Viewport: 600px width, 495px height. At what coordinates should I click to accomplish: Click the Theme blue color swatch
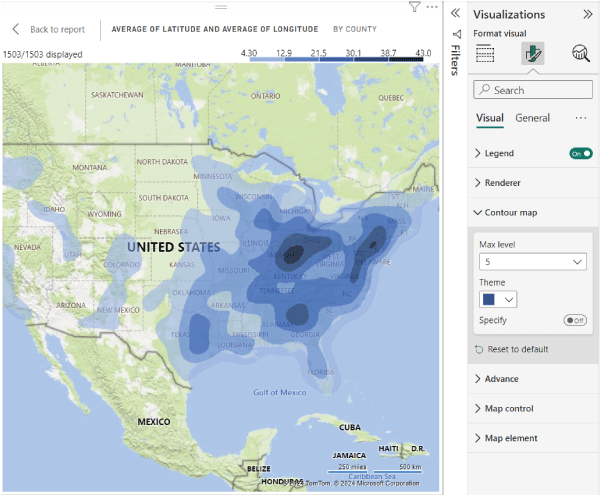(x=489, y=299)
